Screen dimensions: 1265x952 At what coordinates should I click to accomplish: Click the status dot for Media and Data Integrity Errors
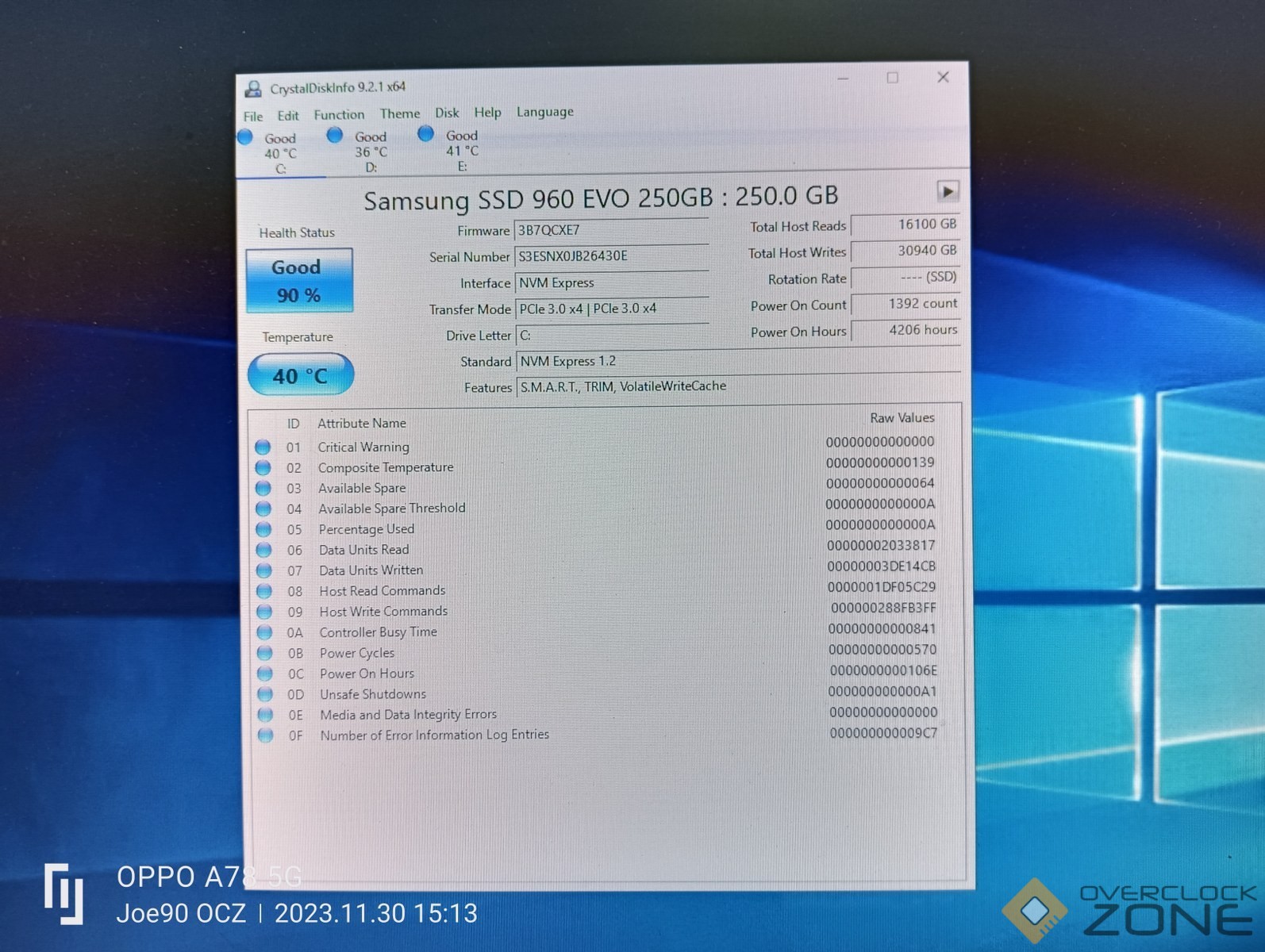point(265,715)
